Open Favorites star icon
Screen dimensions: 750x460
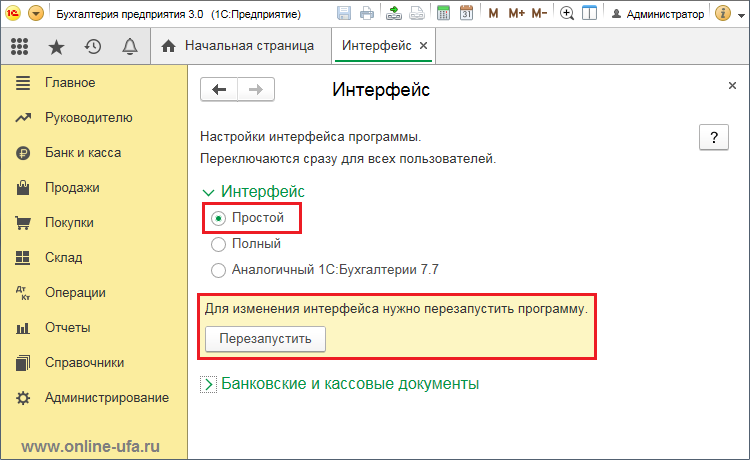coord(56,46)
